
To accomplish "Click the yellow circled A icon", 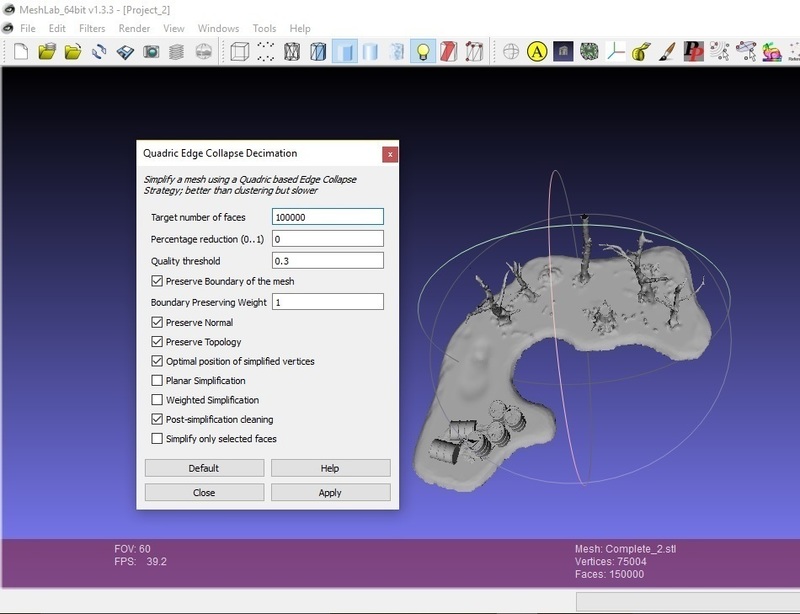I will pos(537,52).
